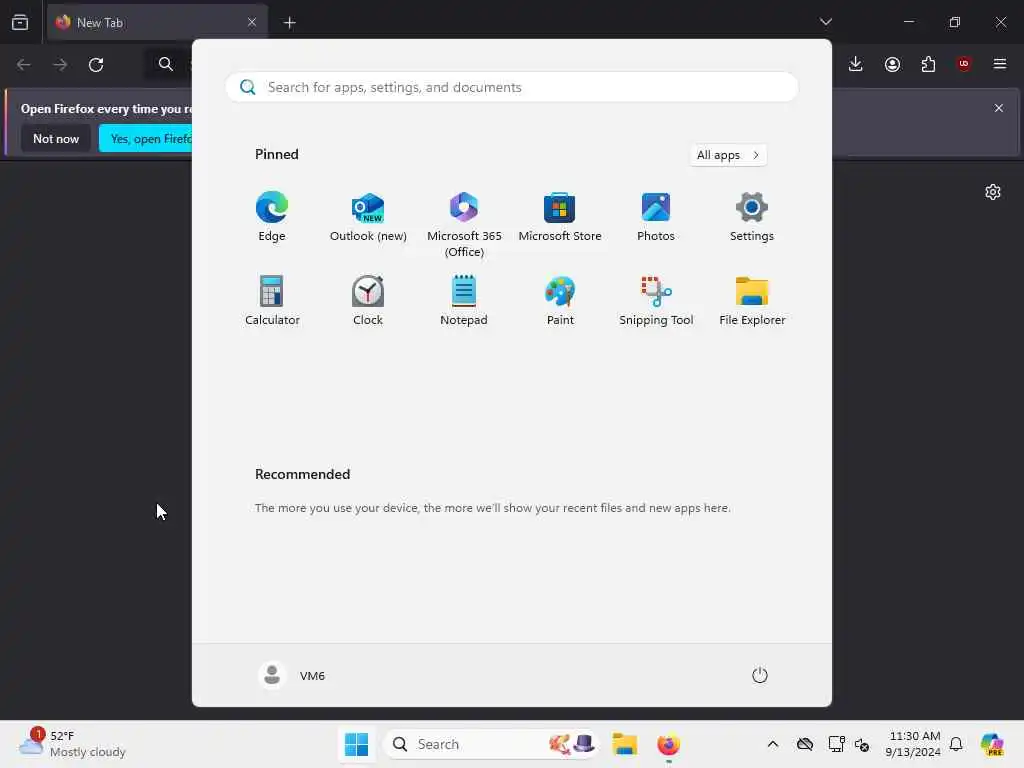Dismiss the Firefox notification bar
The image size is (1024, 768).
999,108
